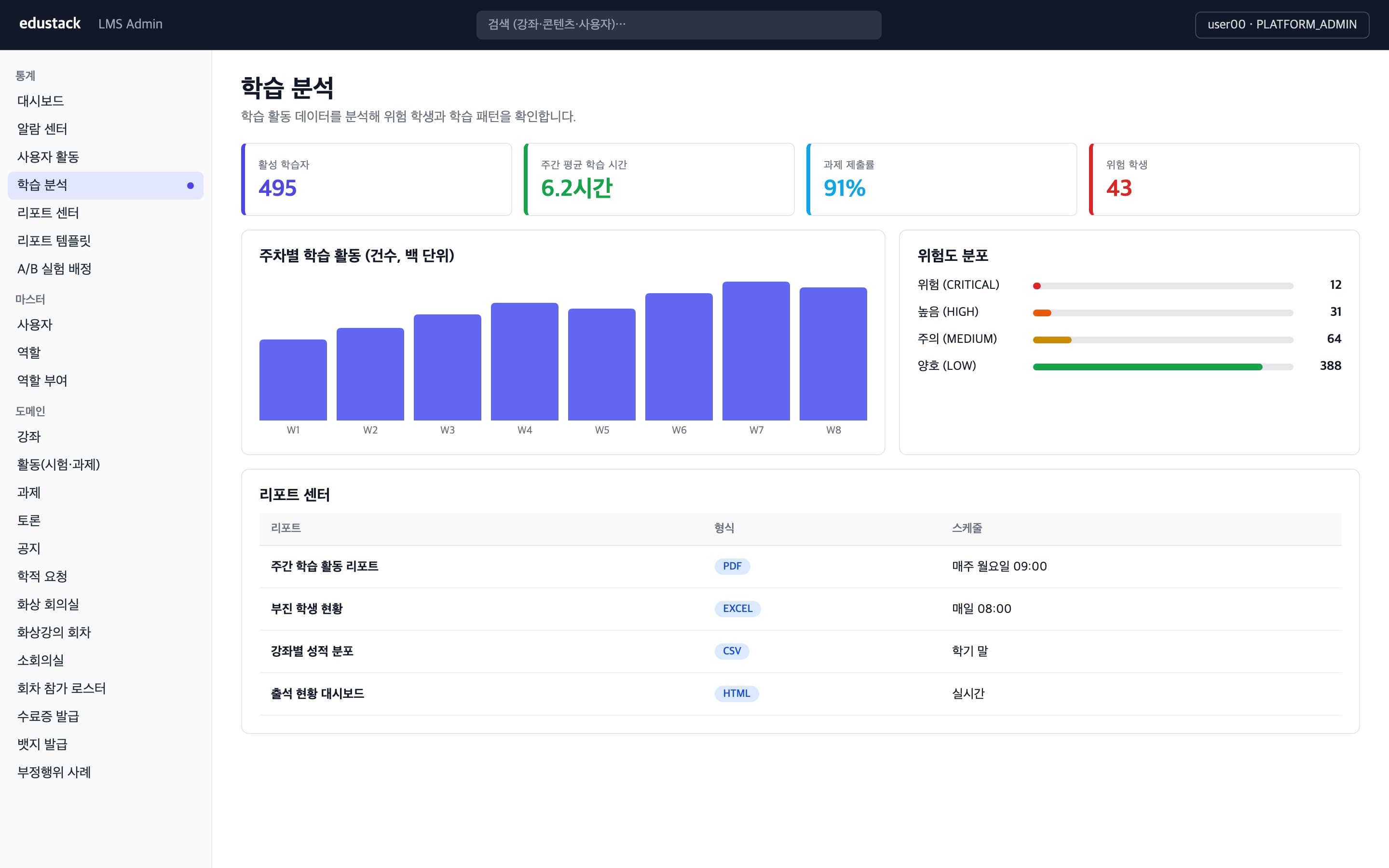Open 학적 요청 menu item

click(106, 576)
